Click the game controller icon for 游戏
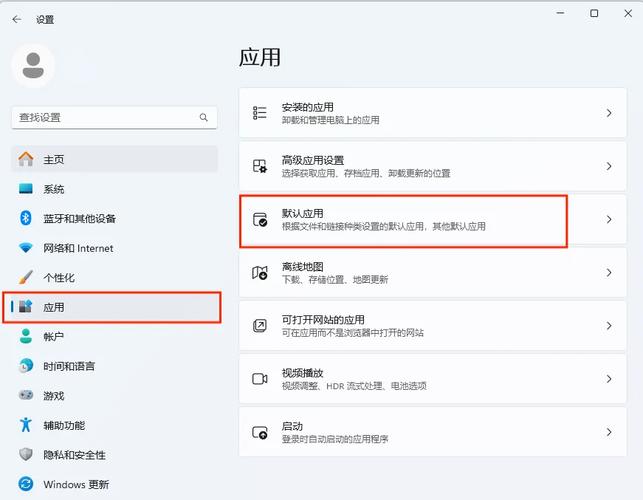 (x=26, y=395)
